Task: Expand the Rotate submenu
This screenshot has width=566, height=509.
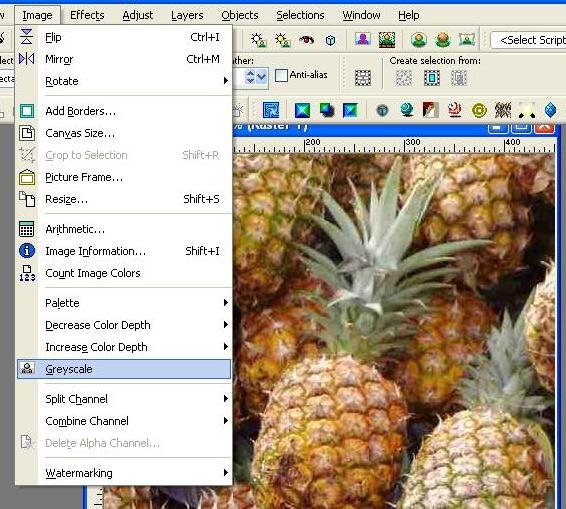Action: point(123,81)
